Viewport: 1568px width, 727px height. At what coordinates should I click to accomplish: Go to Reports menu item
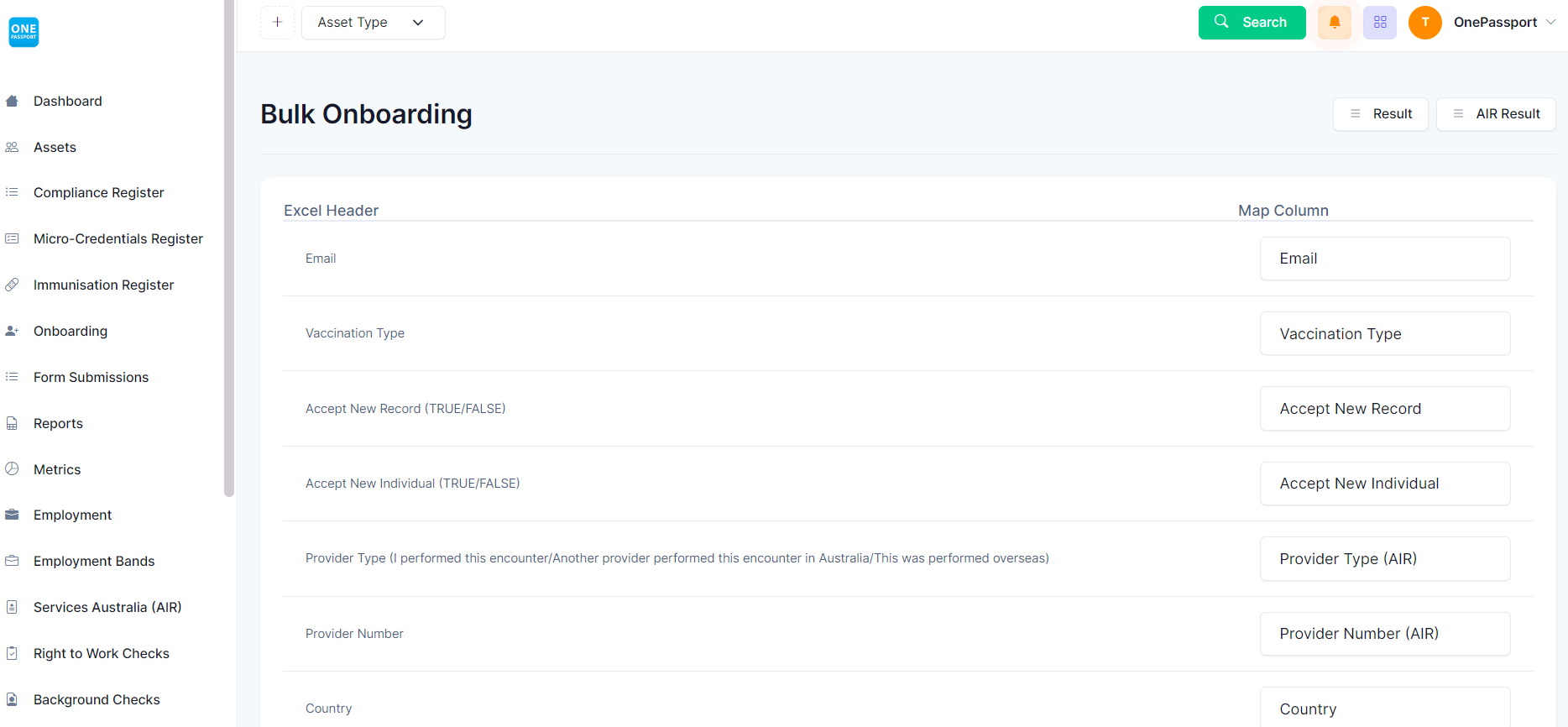[x=58, y=423]
